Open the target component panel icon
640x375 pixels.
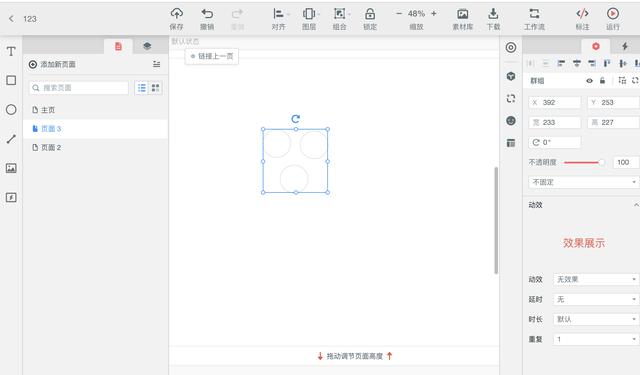511,47
